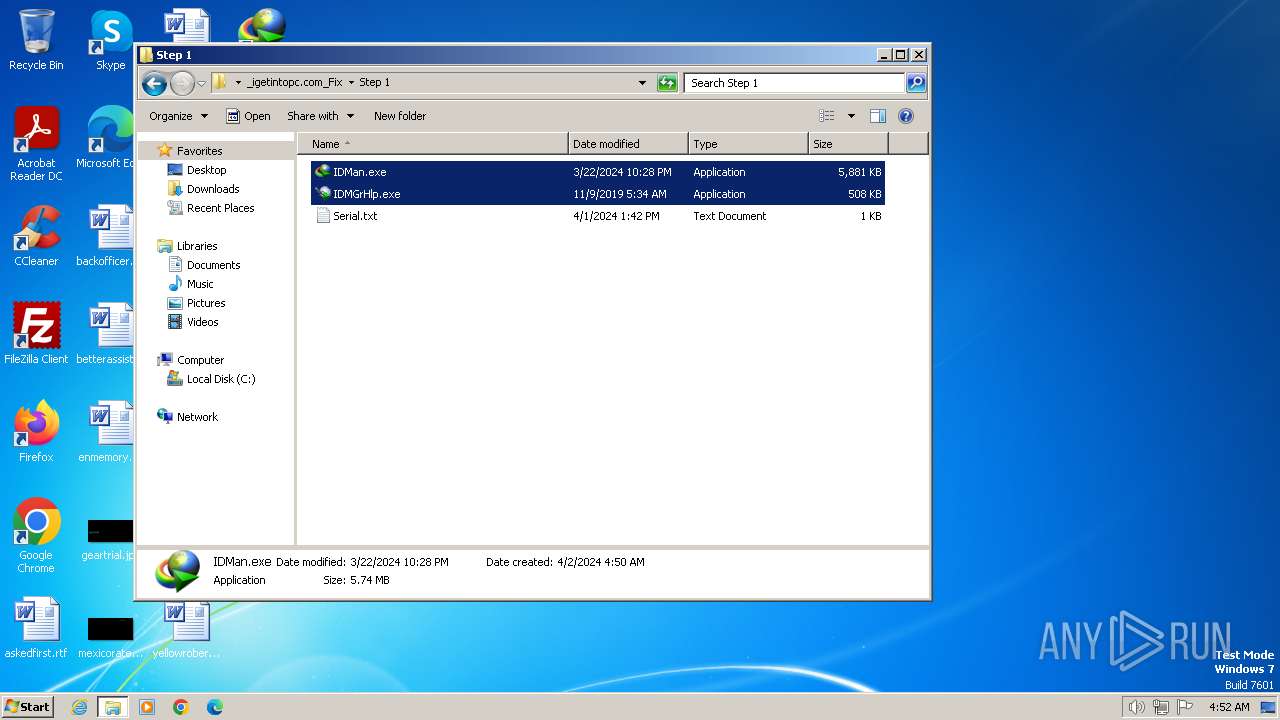
Task: Click FileZilla Client desktop icon
Action: click(x=36, y=333)
